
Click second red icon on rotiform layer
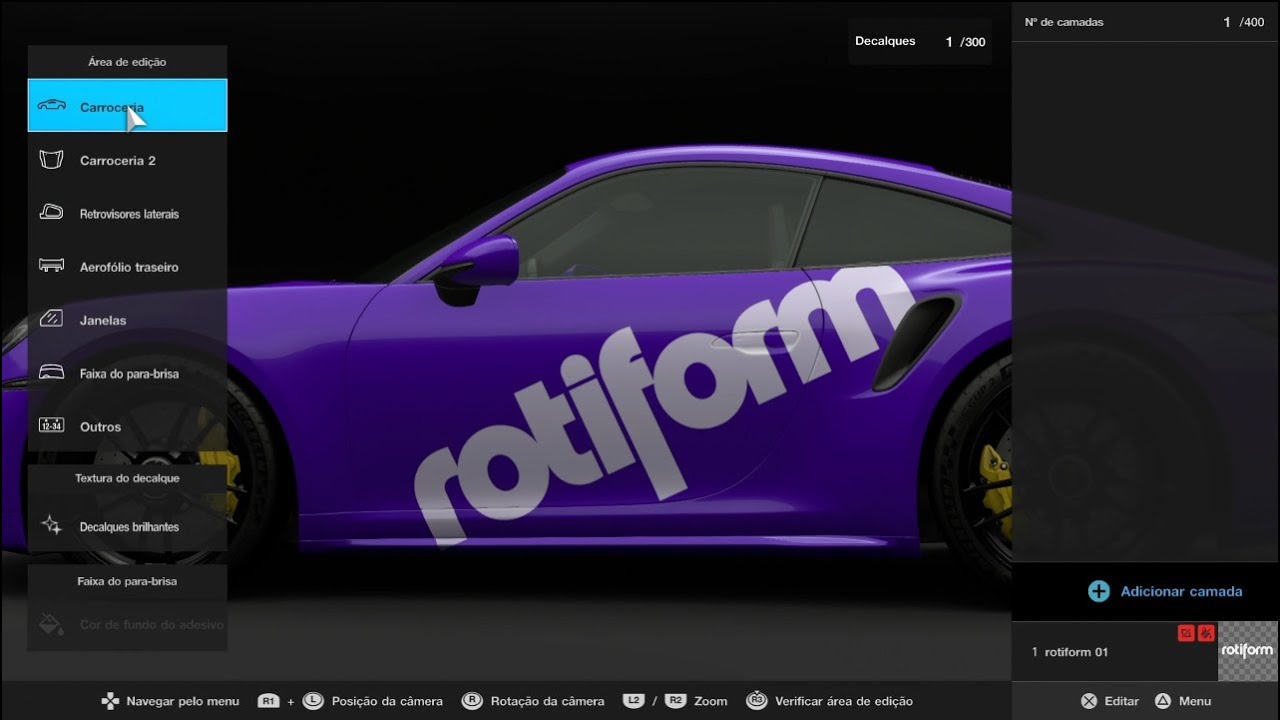click(1206, 633)
